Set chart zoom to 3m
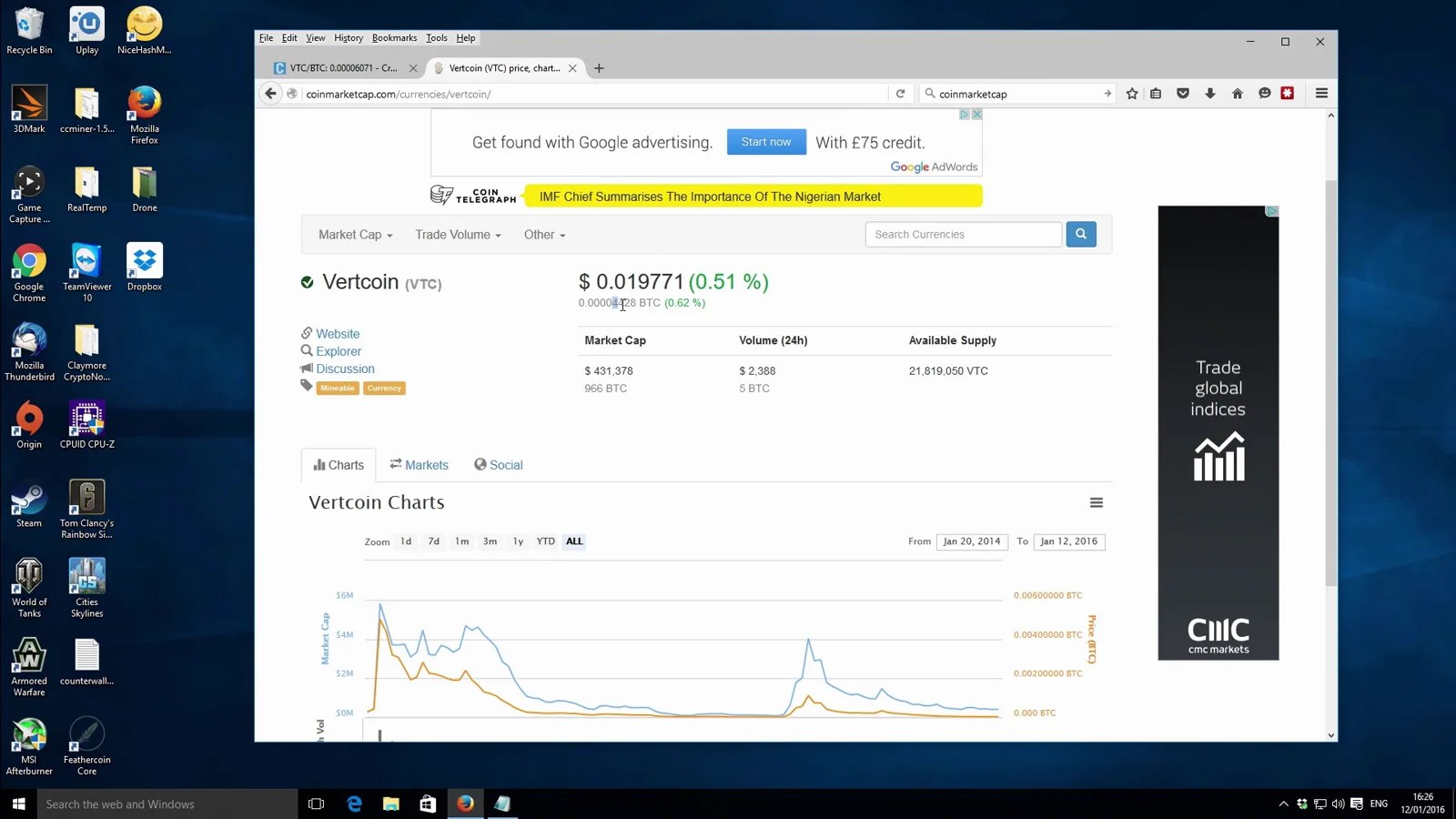This screenshot has width=1456, height=819. click(x=490, y=541)
